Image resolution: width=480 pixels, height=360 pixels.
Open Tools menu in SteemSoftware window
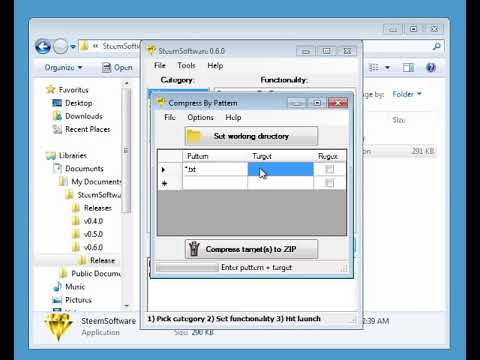point(186,65)
